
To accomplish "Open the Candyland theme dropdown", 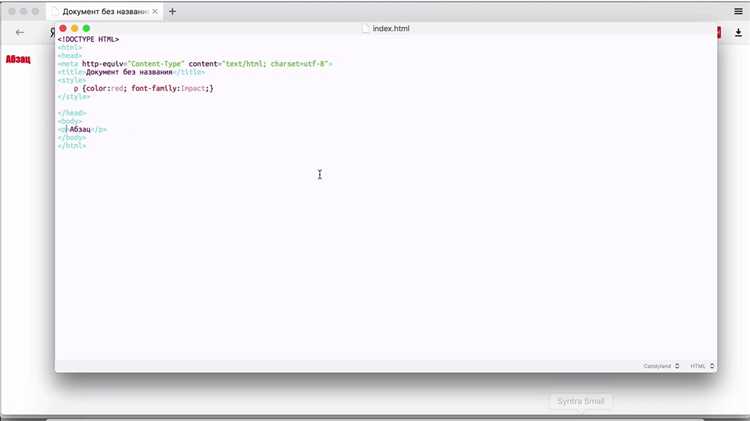I will click(x=661, y=366).
